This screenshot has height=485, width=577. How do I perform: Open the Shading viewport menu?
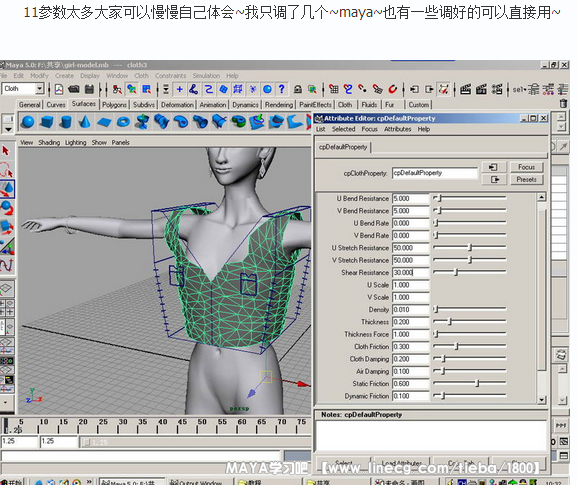point(49,142)
